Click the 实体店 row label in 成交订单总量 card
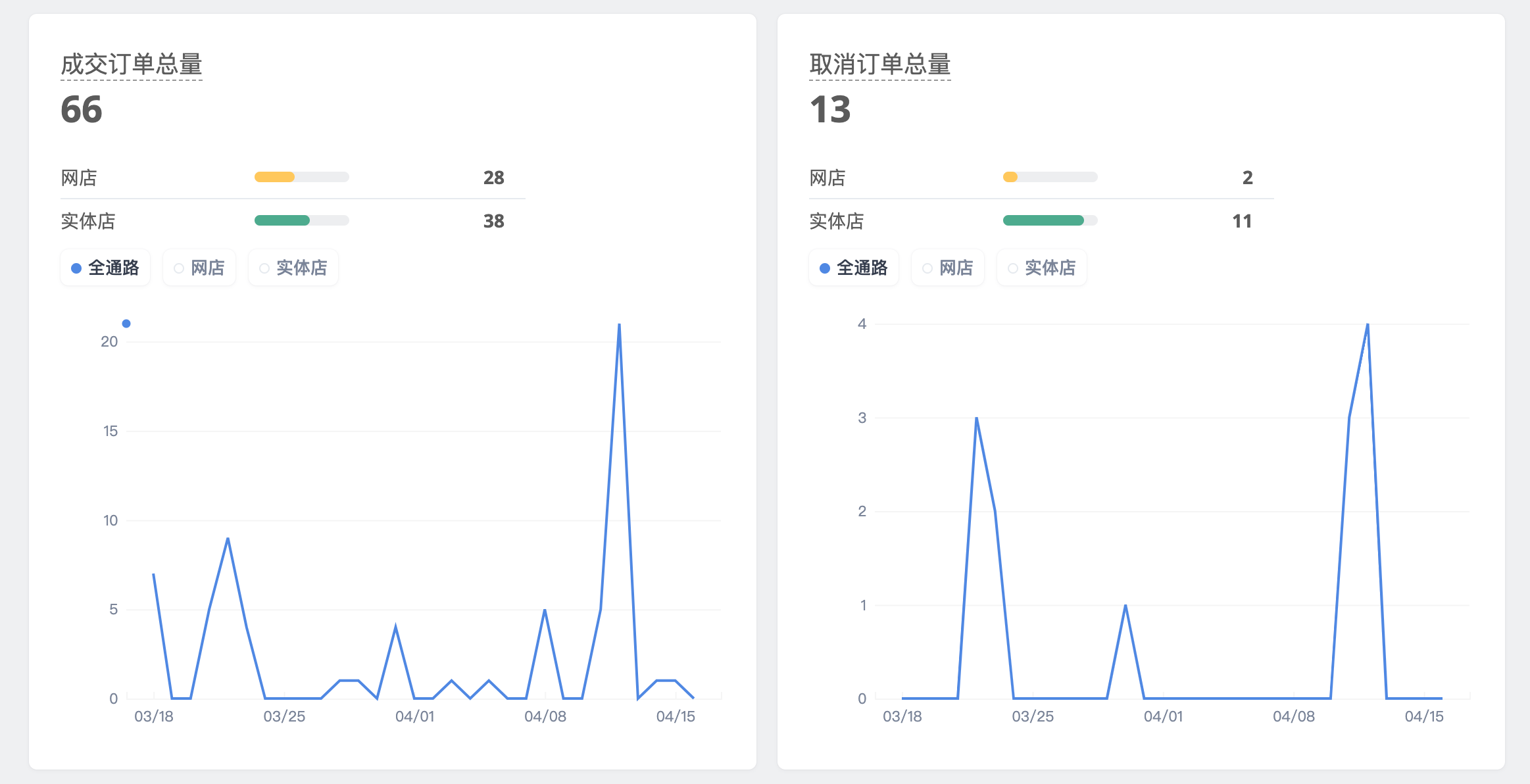 [88, 221]
